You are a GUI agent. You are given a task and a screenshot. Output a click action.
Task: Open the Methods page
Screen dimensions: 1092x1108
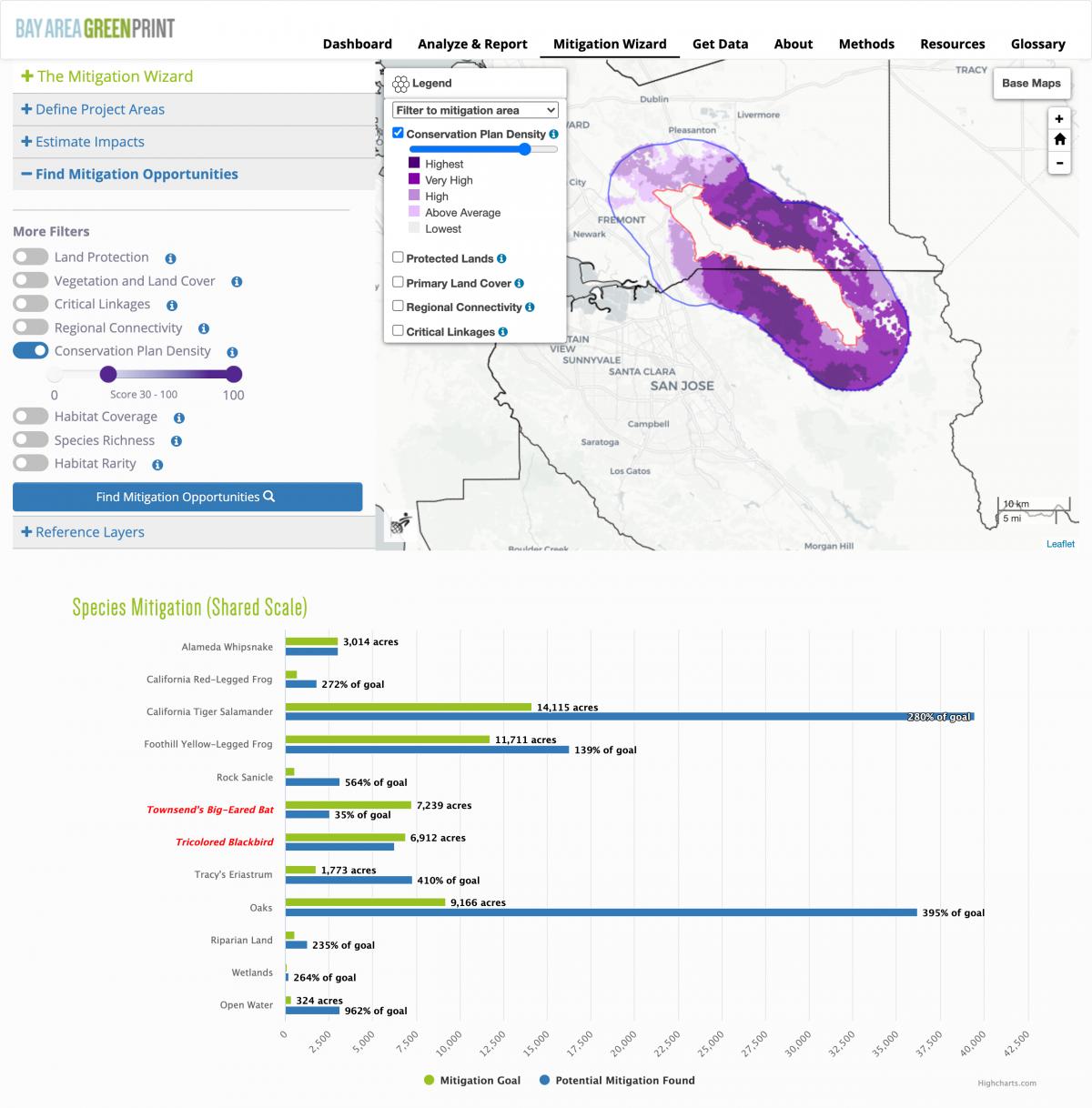866,44
